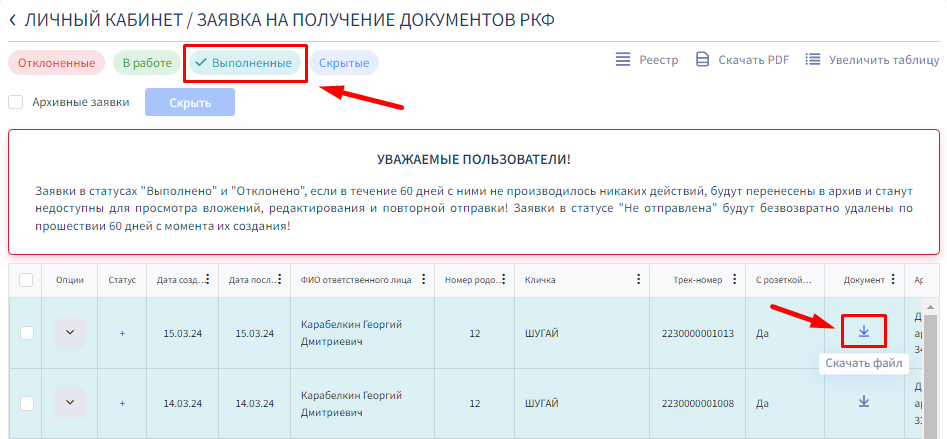Image resolution: width=947 pixels, height=439 pixels.
Task: Click the back arrow beside the page title
Action: tap(13, 19)
